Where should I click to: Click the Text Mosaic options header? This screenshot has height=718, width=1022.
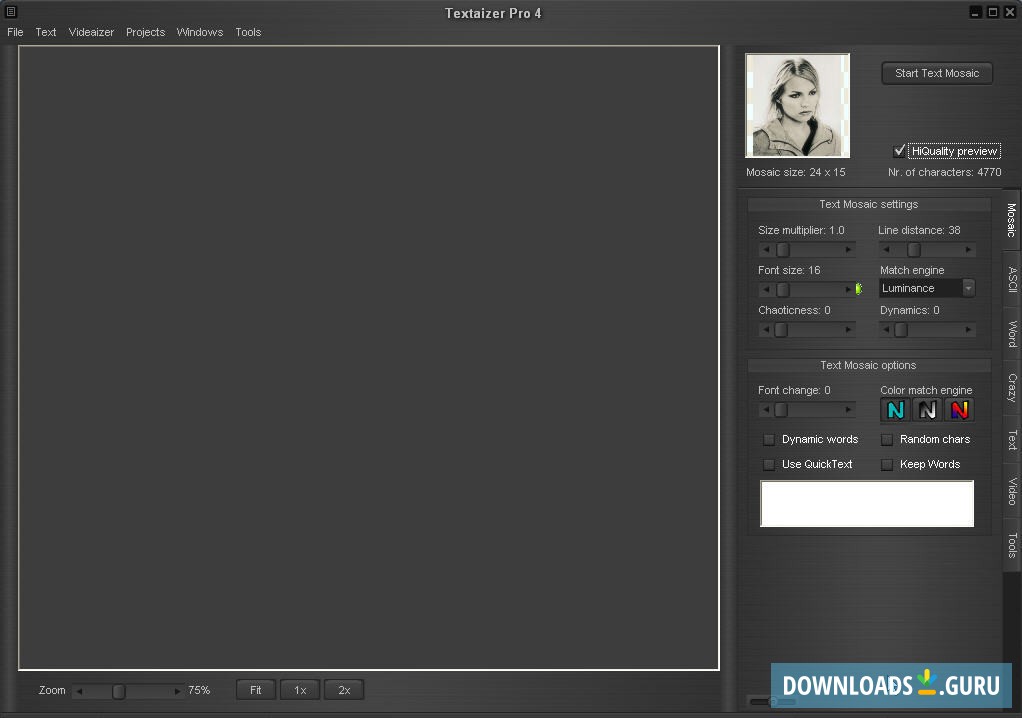coord(868,366)
